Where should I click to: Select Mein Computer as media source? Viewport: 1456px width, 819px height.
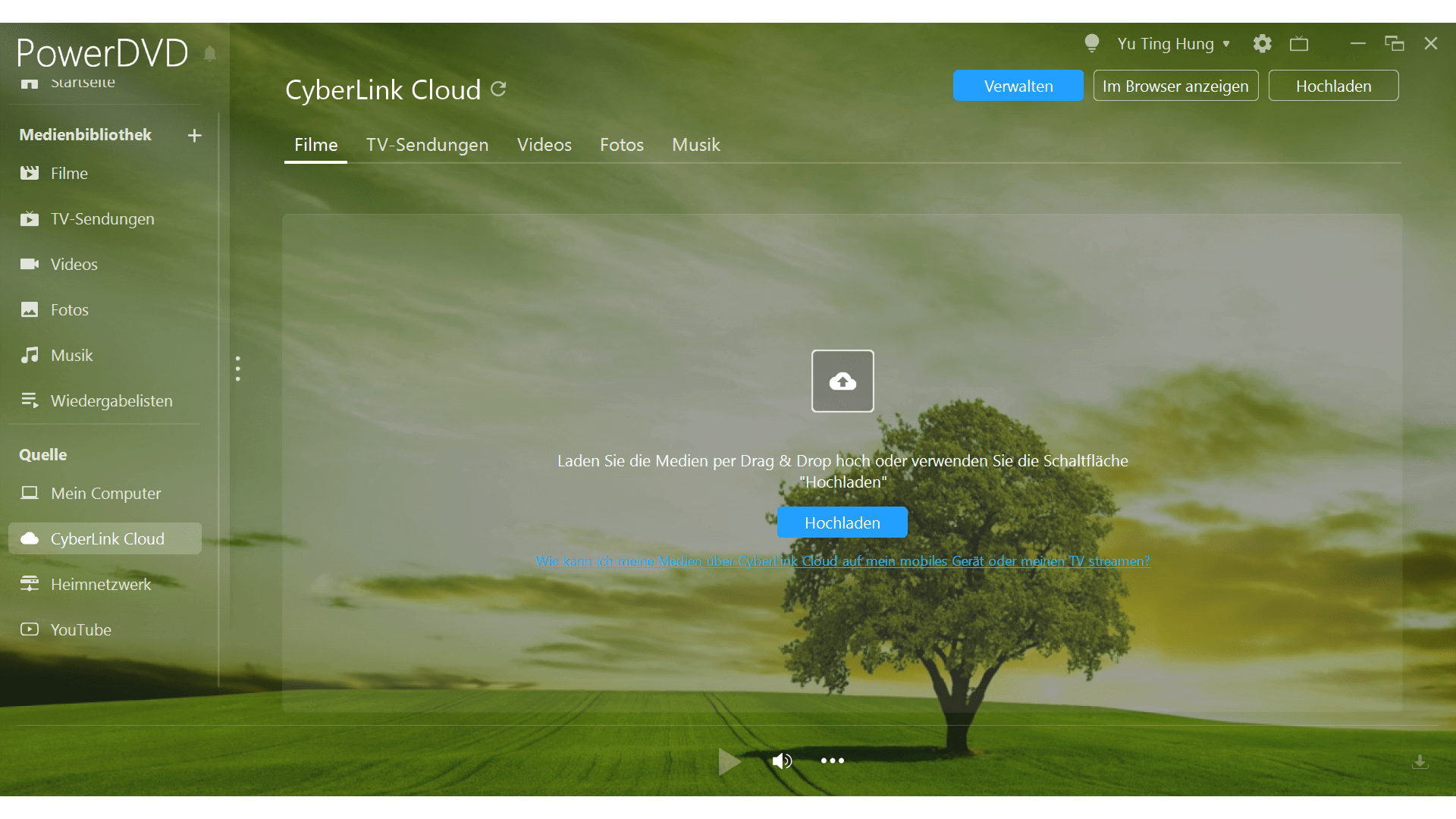coord(105,493)
